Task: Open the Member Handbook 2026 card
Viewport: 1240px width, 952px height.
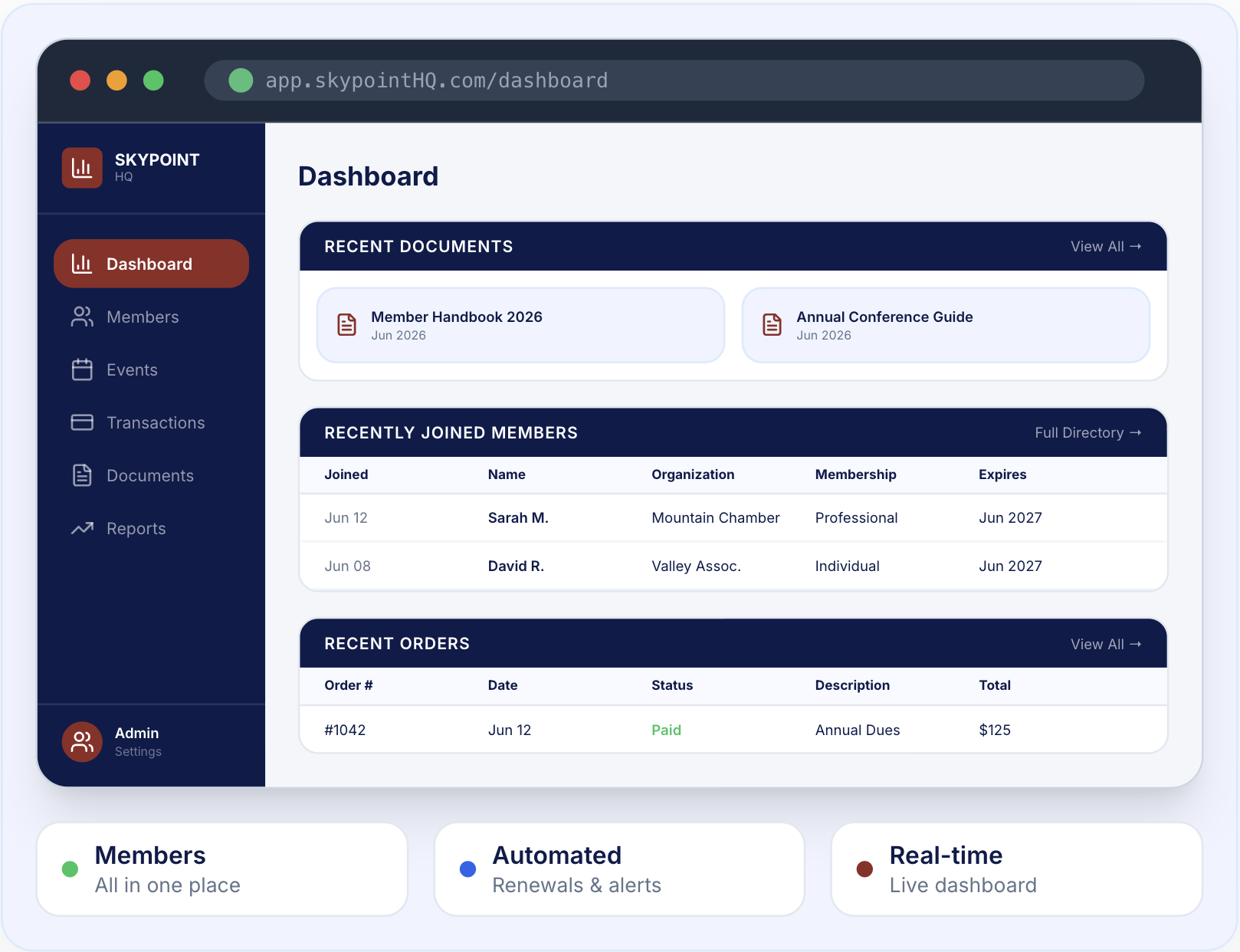Action: point(520,325)
